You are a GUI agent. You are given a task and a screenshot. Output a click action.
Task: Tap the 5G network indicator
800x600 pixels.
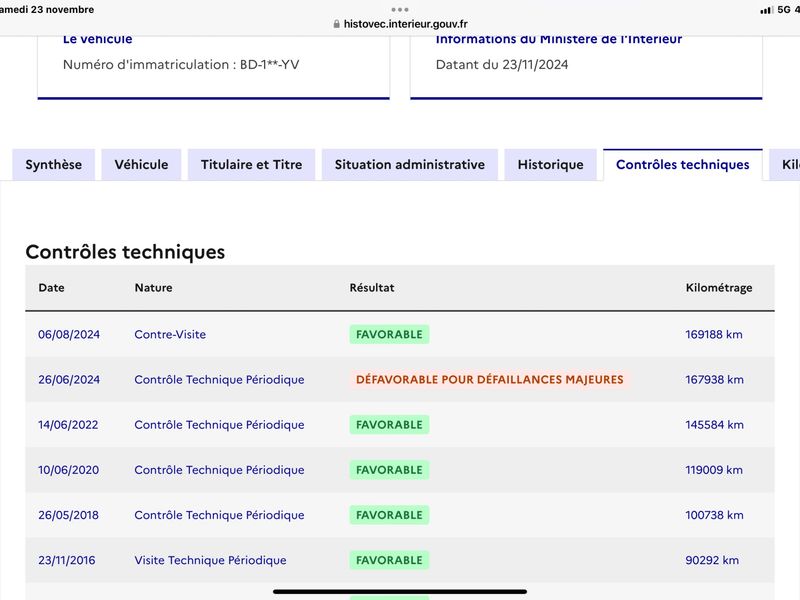pyautogui.click(x=784, y=10)
